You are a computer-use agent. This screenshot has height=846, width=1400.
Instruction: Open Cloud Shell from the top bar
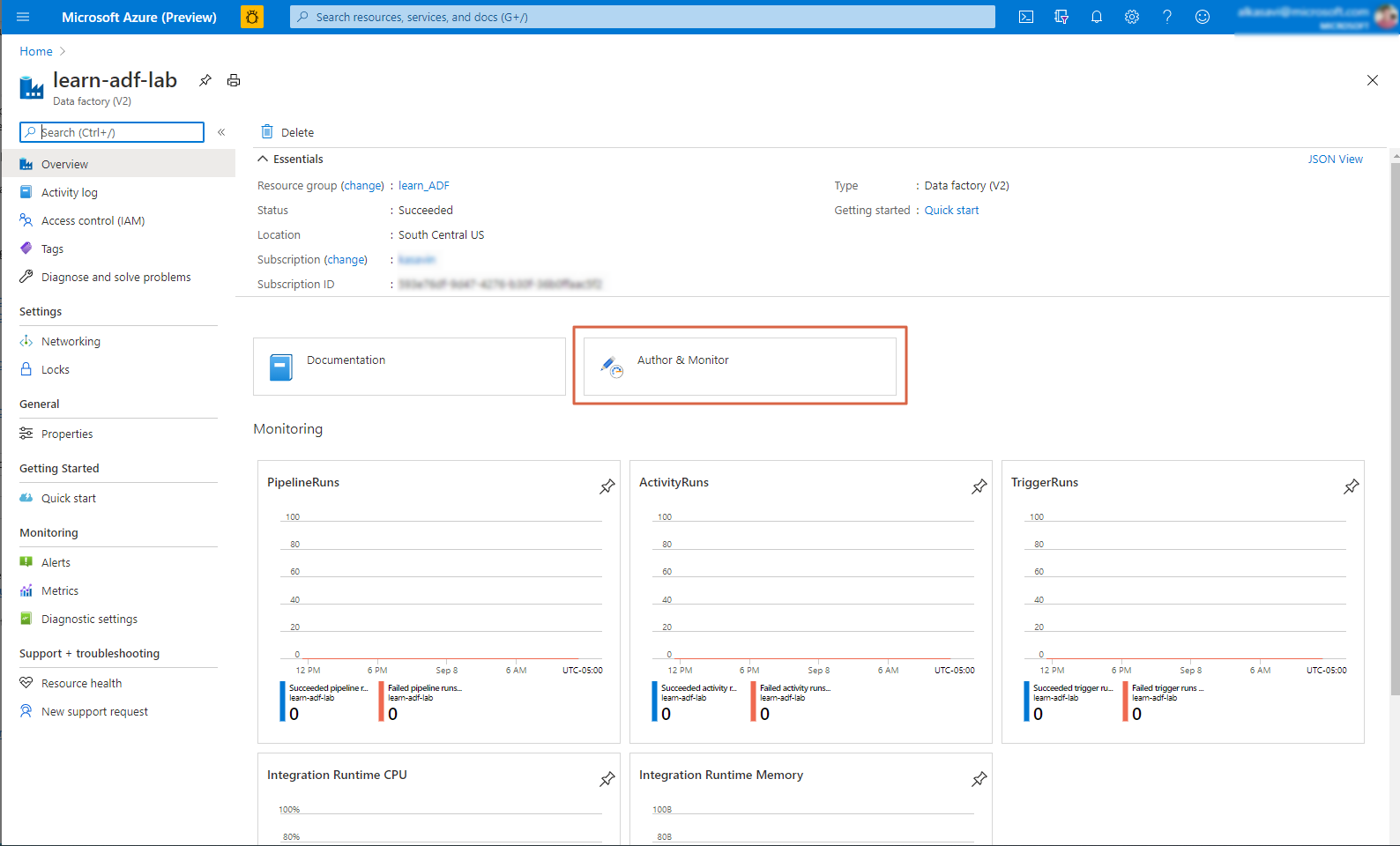click(1026, 17)
